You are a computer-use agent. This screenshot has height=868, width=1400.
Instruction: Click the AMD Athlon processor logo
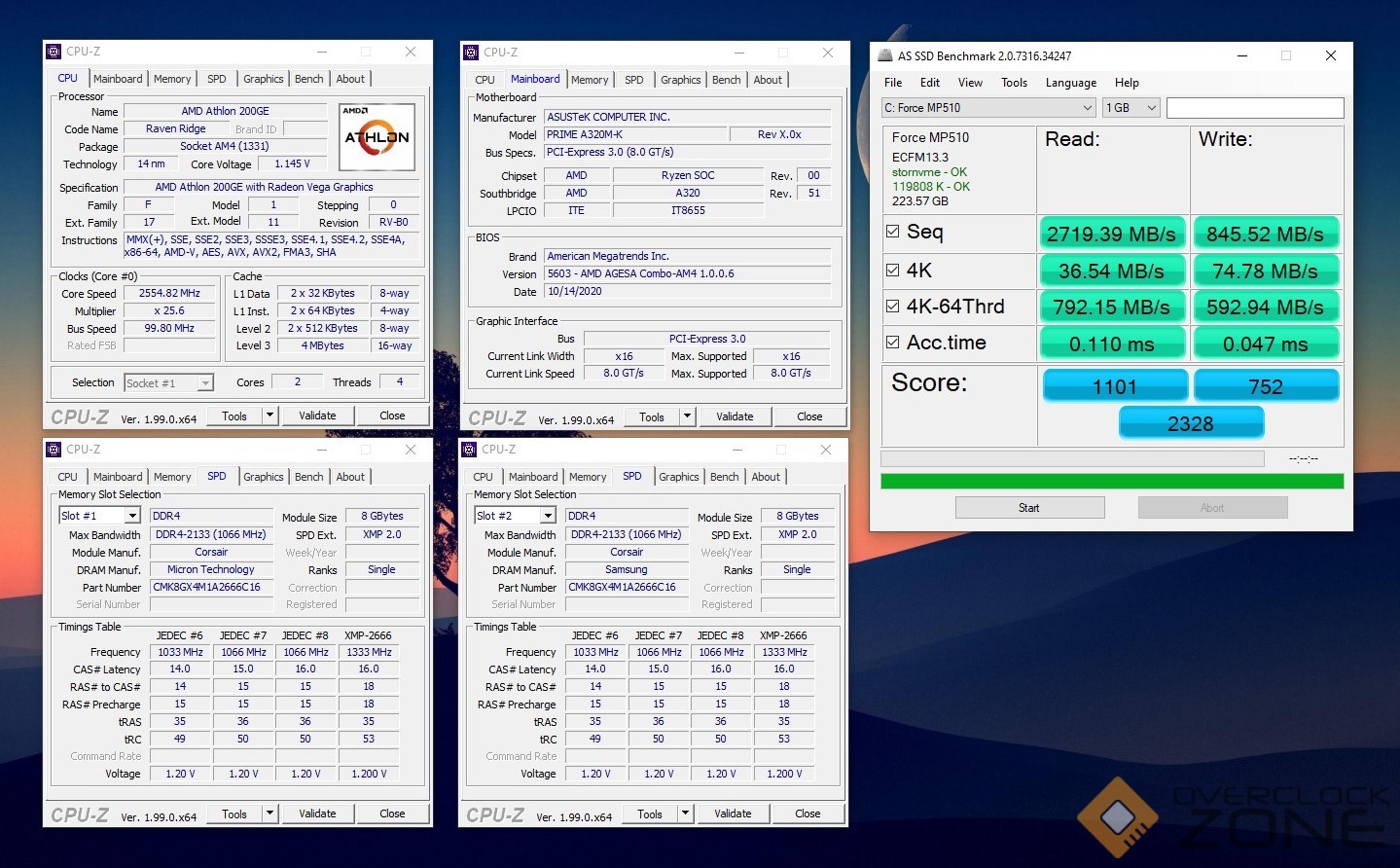tap(377, 137)
